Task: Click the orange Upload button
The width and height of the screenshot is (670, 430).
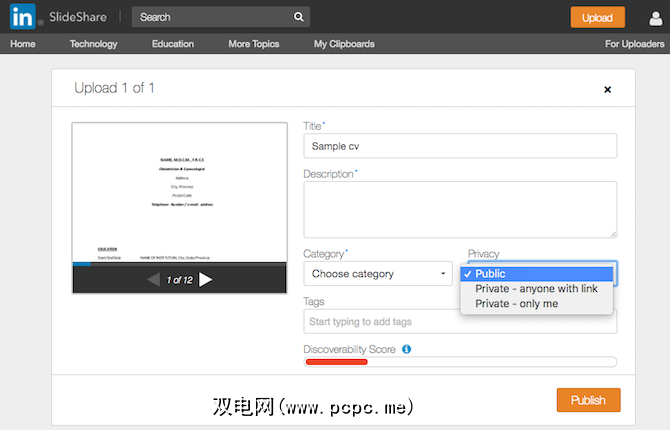Action: tap(597, 18)
